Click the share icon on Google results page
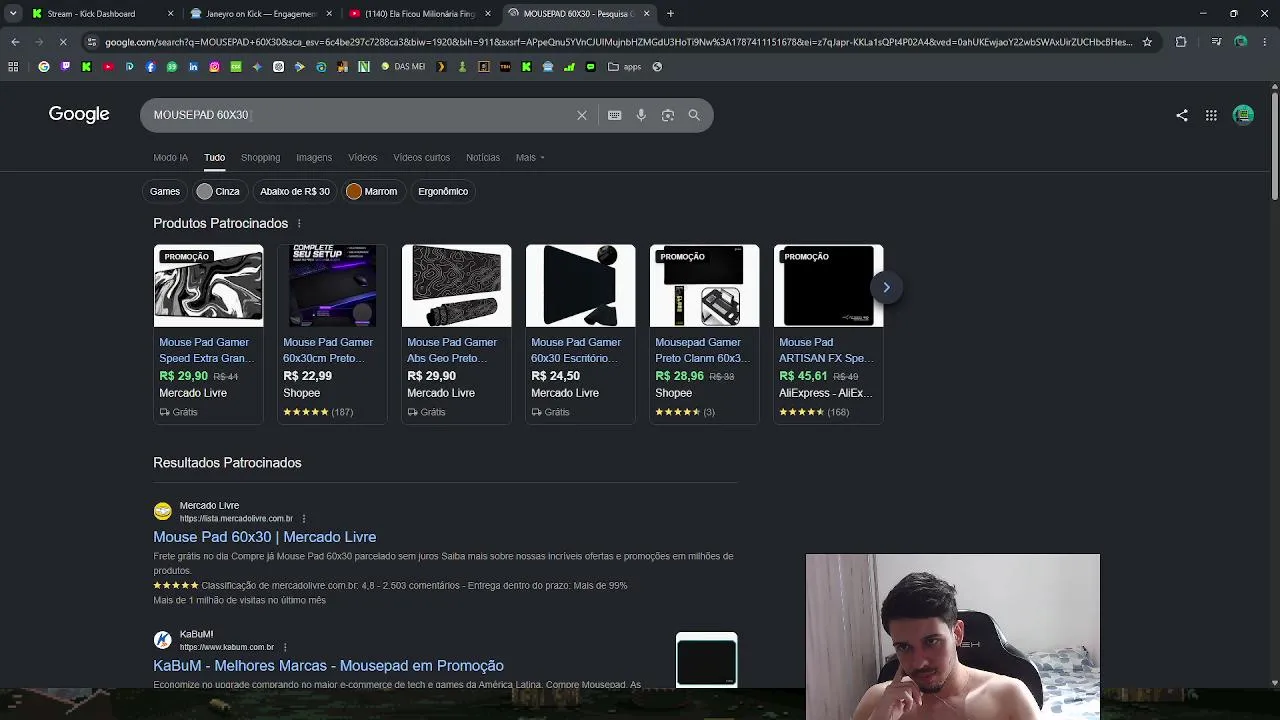Viewport: 1280px width, 720px height. (1182, 115)
